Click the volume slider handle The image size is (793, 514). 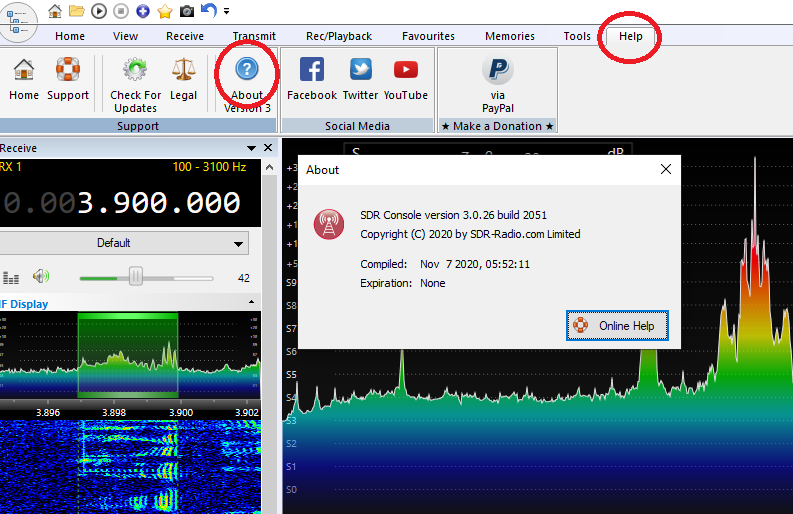[x=135, y=277]
